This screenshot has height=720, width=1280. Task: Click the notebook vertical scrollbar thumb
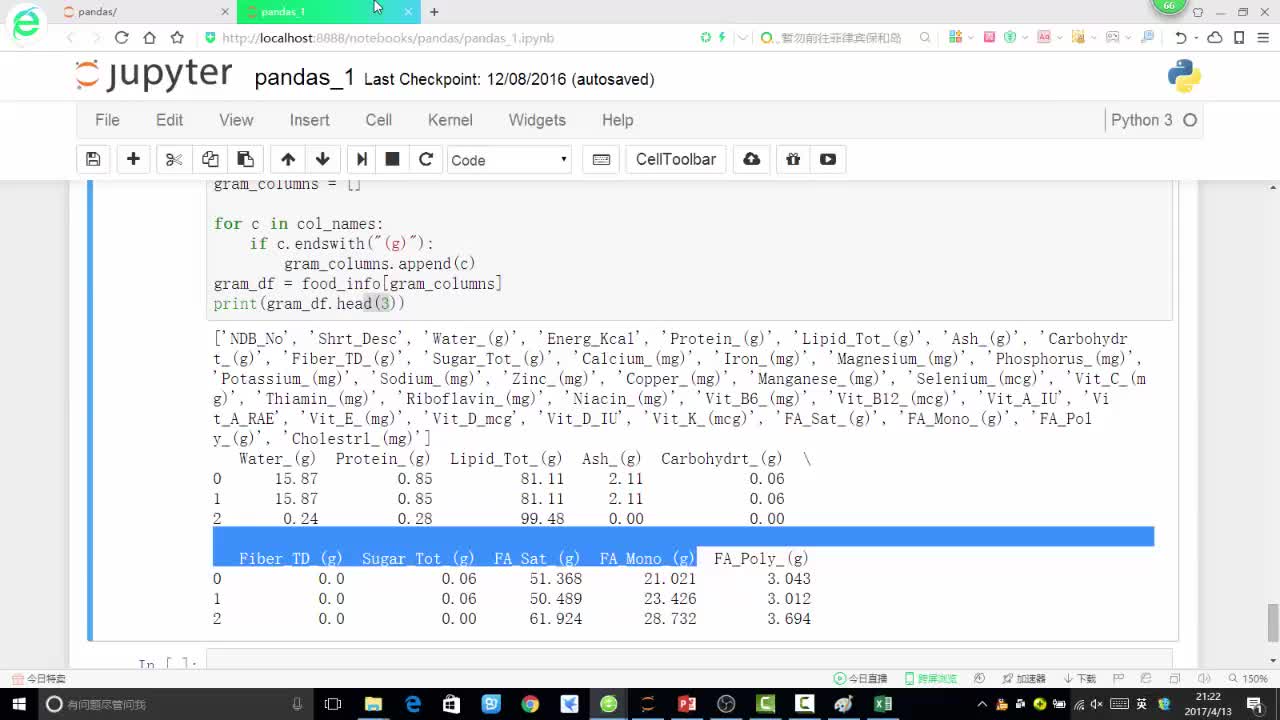click(x=1273, y=623)
